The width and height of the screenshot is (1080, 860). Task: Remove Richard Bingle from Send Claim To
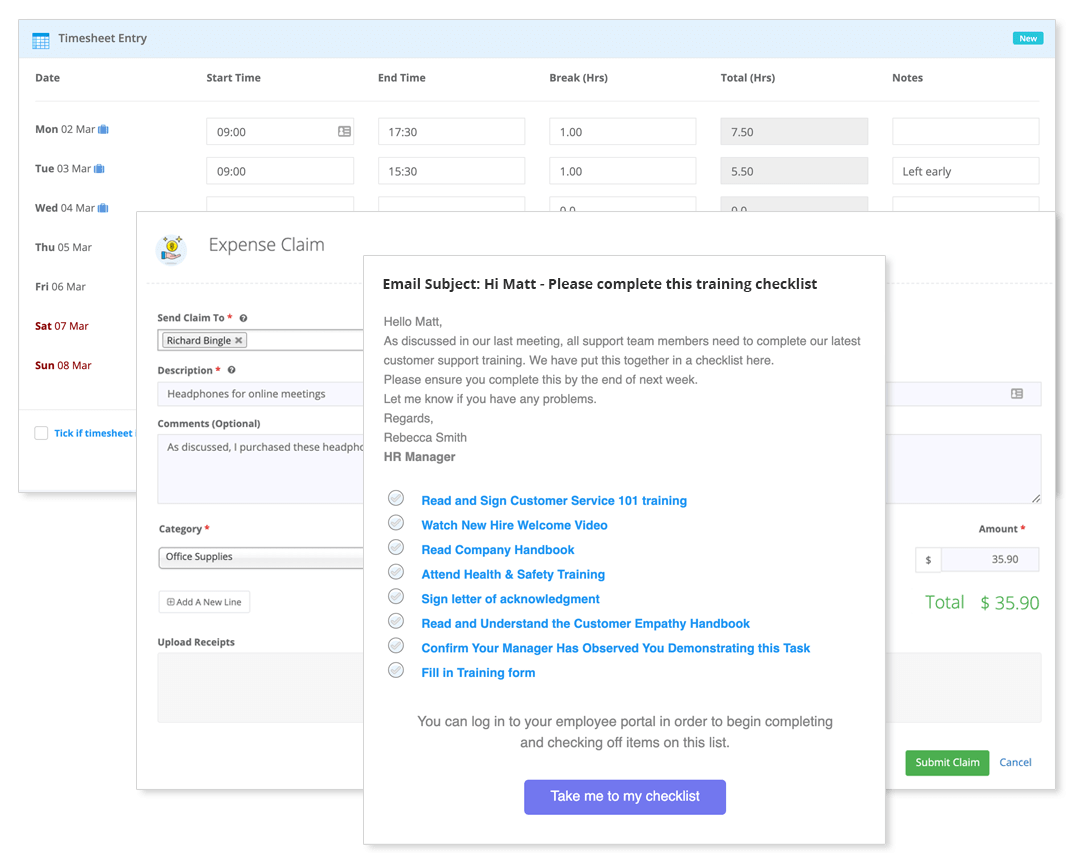click(237, 339)
